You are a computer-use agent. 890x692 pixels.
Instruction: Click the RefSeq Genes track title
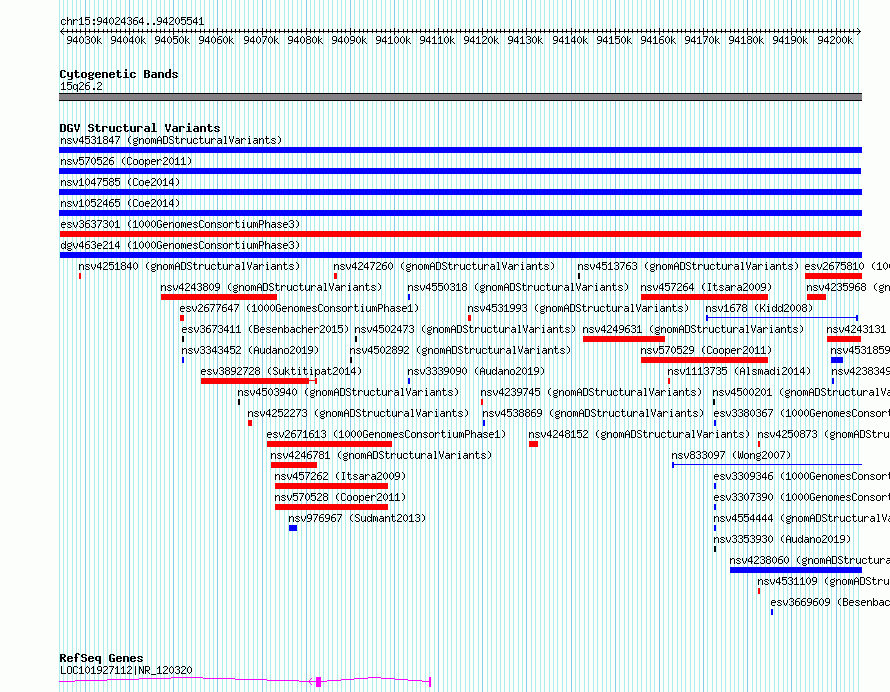coord(102,659)
